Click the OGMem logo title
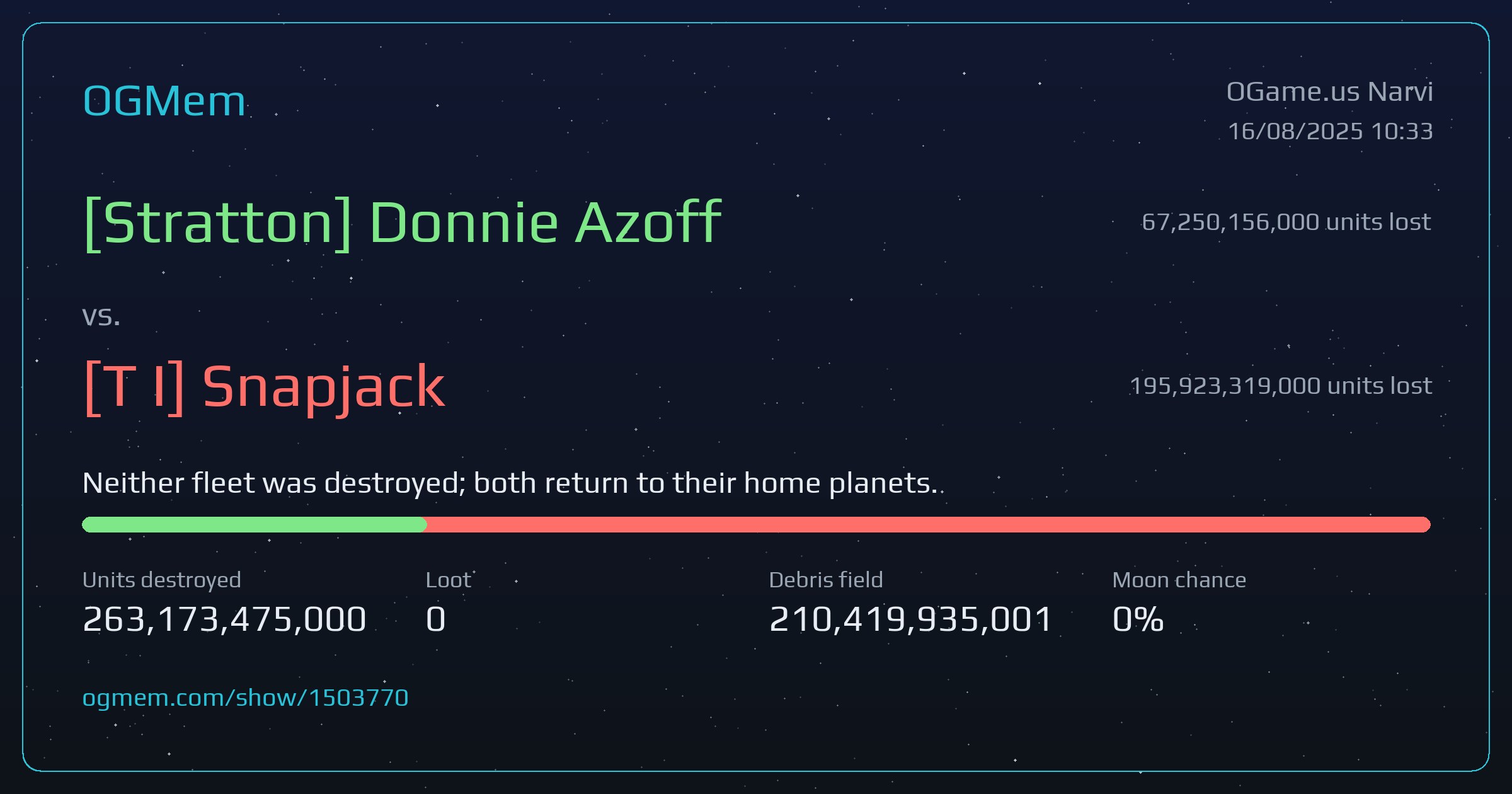The height and width of the screenshot is (794, 1512). point(164,101)
